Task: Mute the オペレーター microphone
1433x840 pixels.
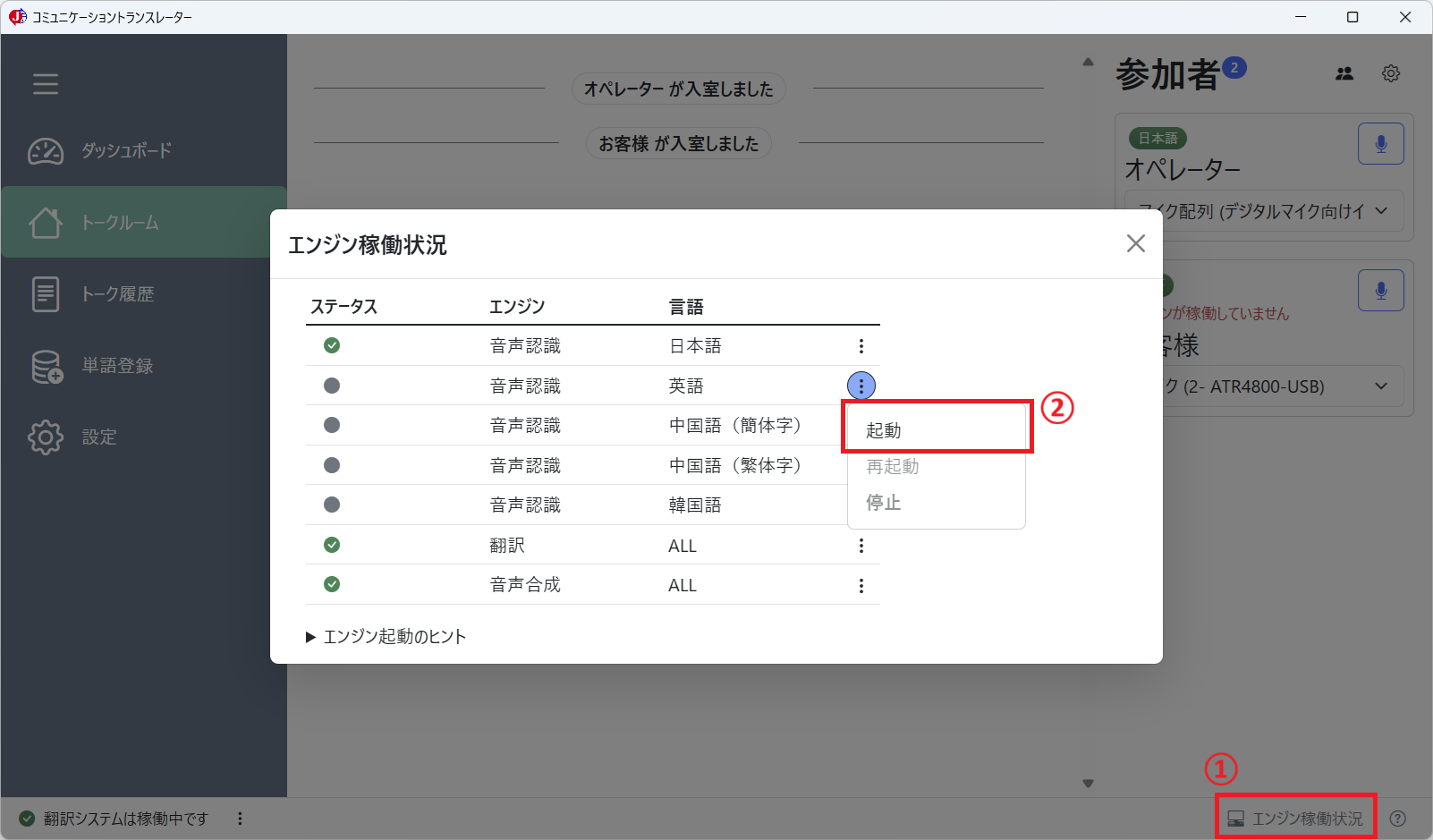Action: pos(1380,143)
